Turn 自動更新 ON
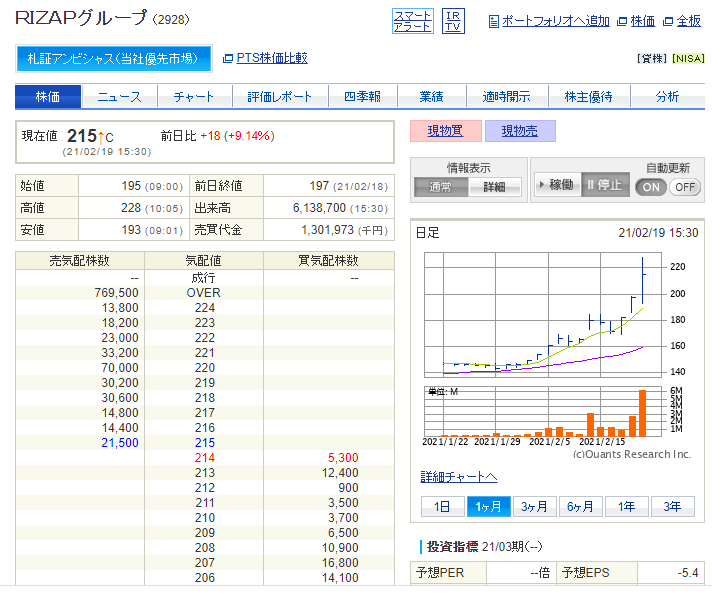 pos(651,187)
